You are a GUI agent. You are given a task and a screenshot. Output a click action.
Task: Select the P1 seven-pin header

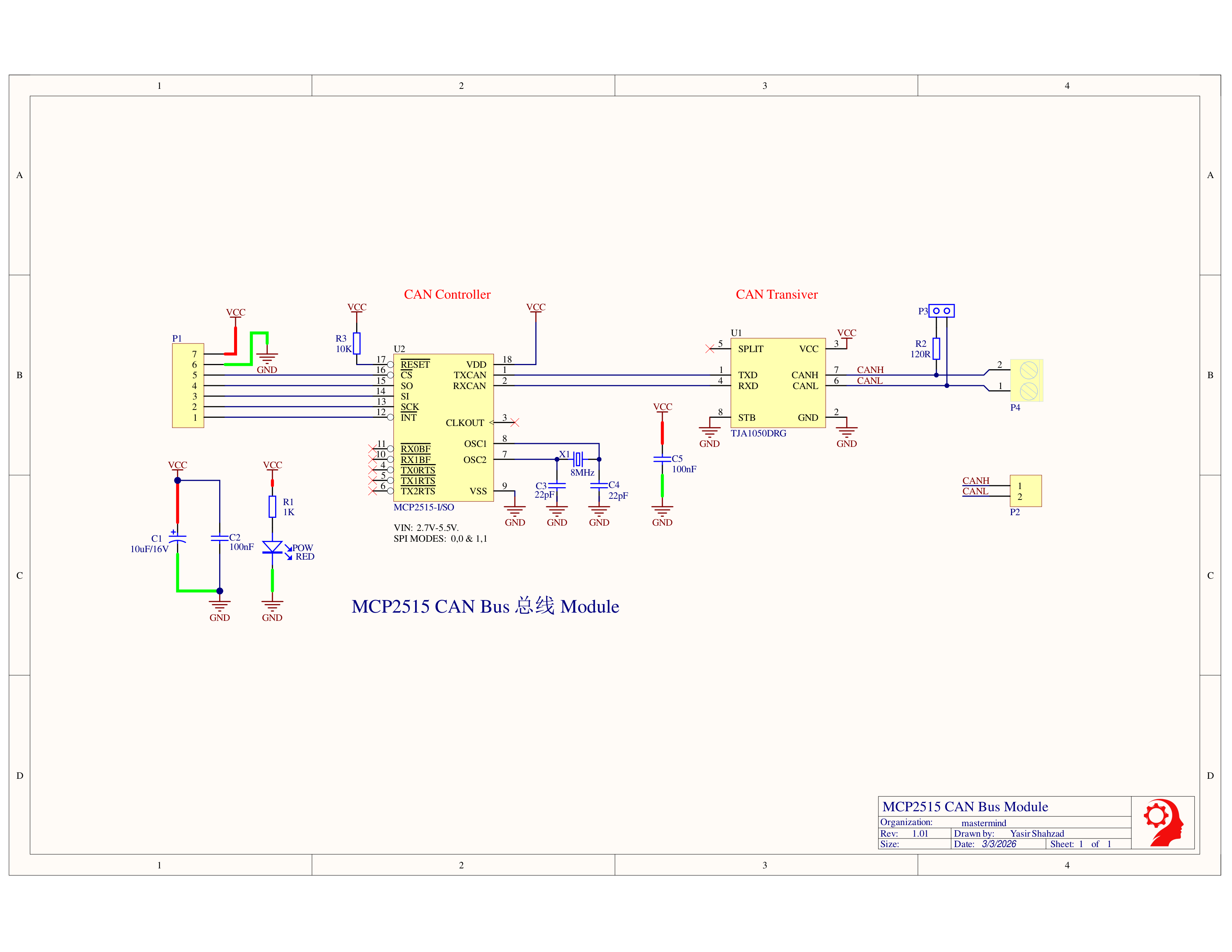(188, 385)
